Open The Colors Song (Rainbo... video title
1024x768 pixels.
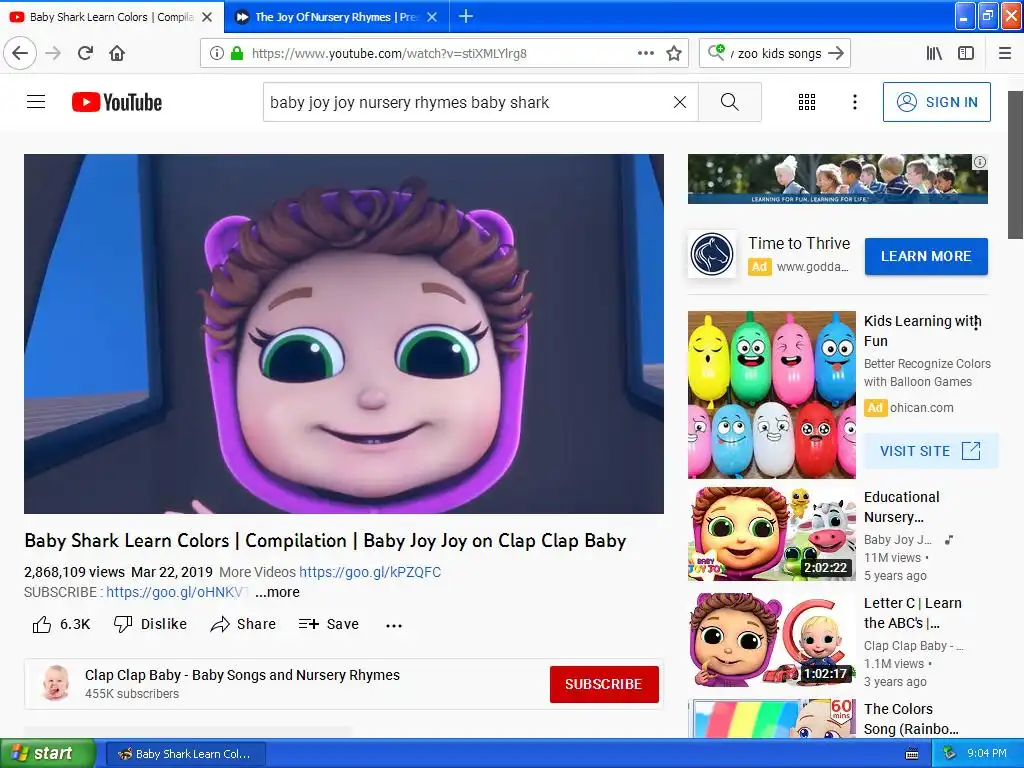pyautogui.click(x=911, y=718)
